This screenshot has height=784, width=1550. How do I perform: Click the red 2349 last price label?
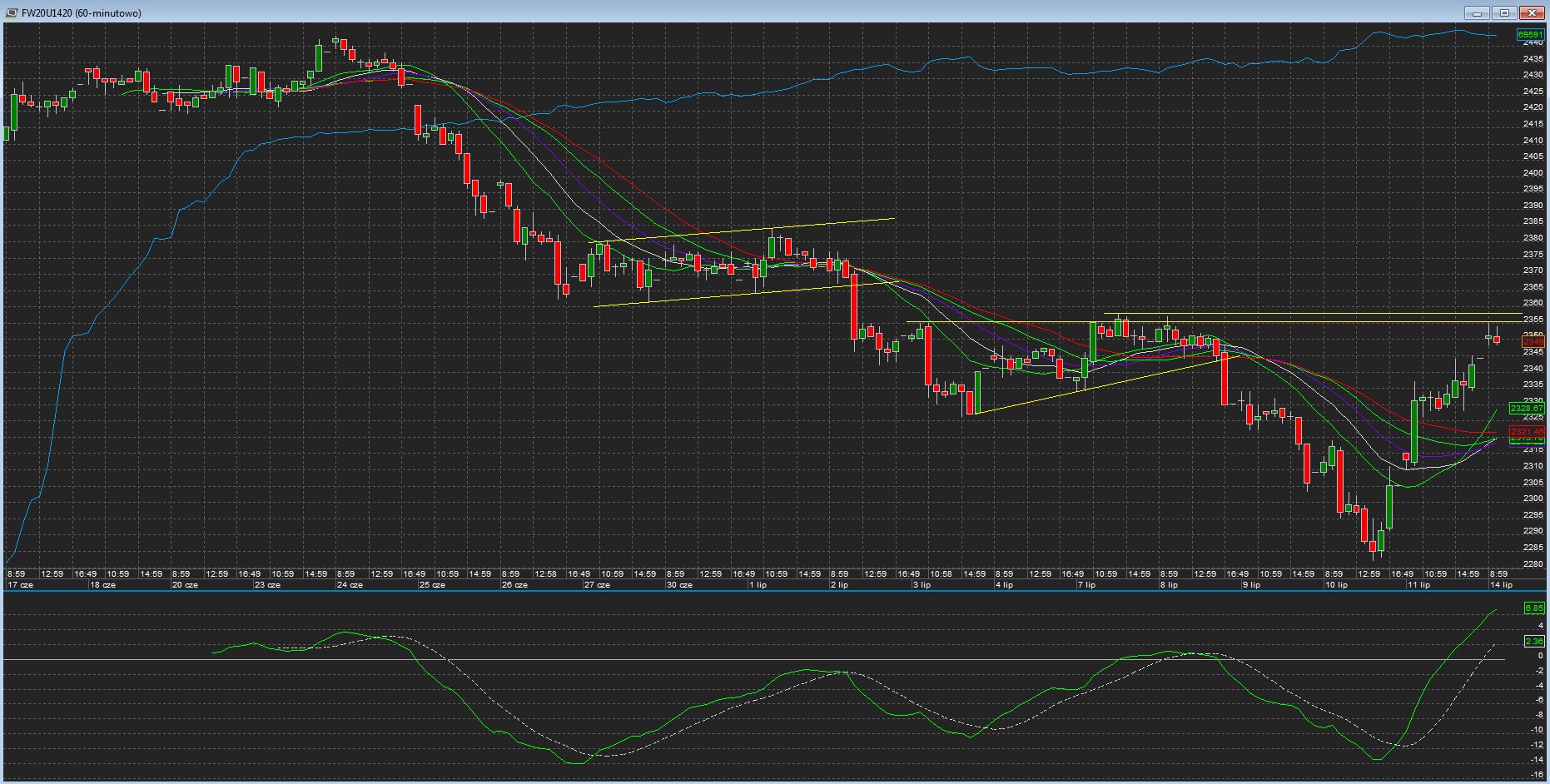1533,341
